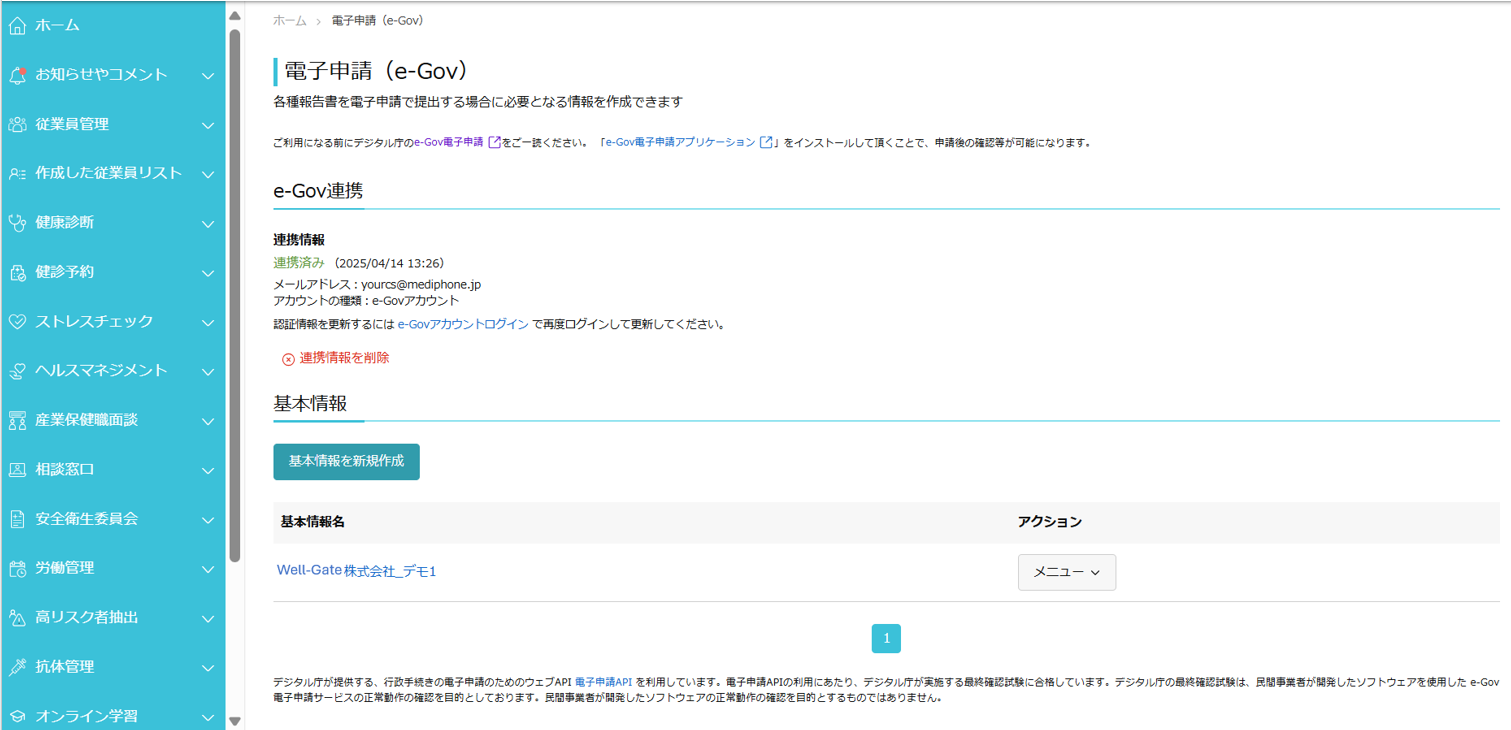1511x730 pixels.
Task: Expand 産業保健職面談 chevron
Action: [x=208, y=421]
